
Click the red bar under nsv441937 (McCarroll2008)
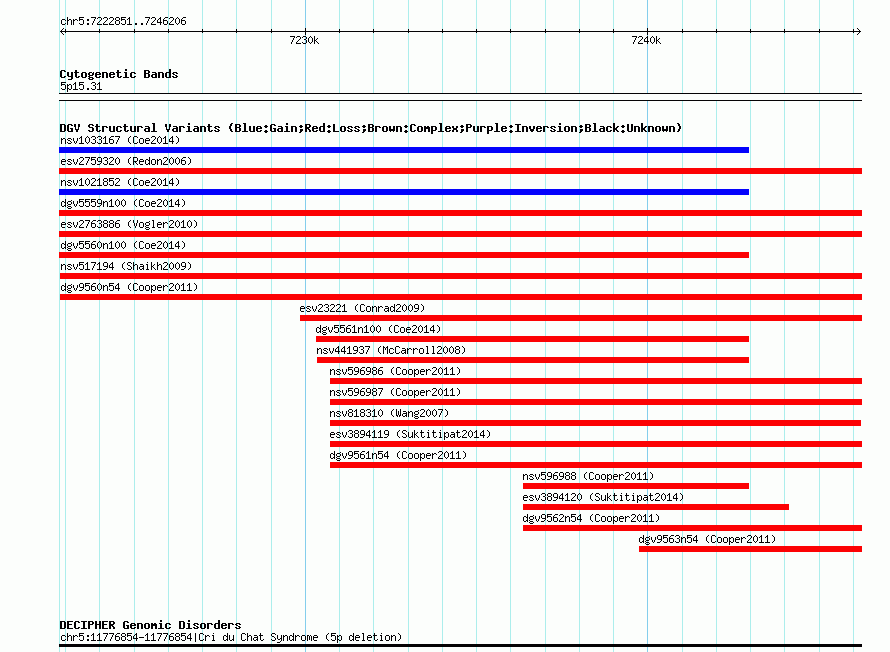(x=533, y=360)
